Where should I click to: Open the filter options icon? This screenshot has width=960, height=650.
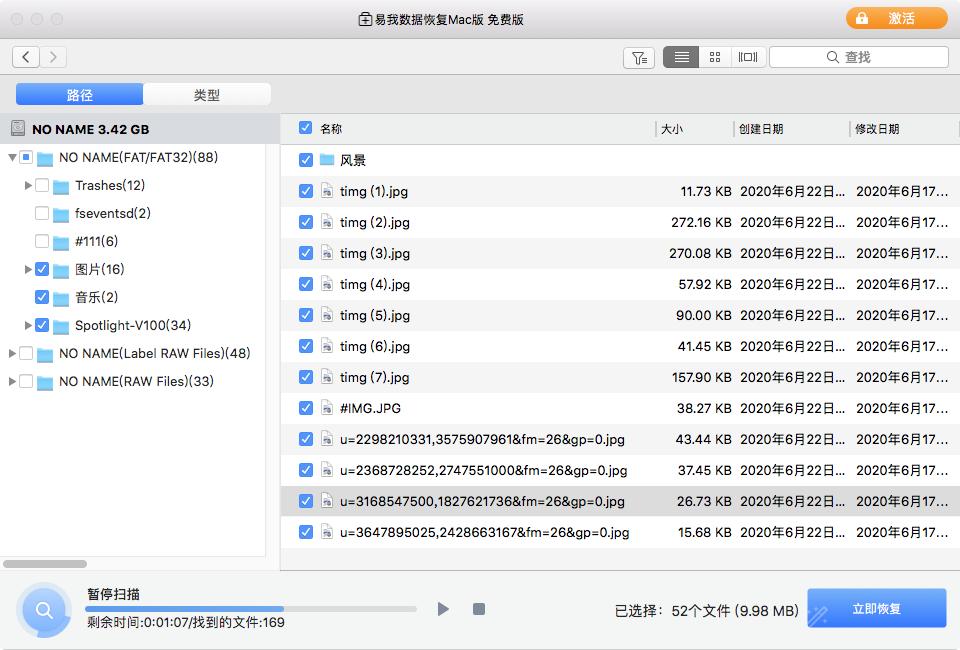point(639,57)
